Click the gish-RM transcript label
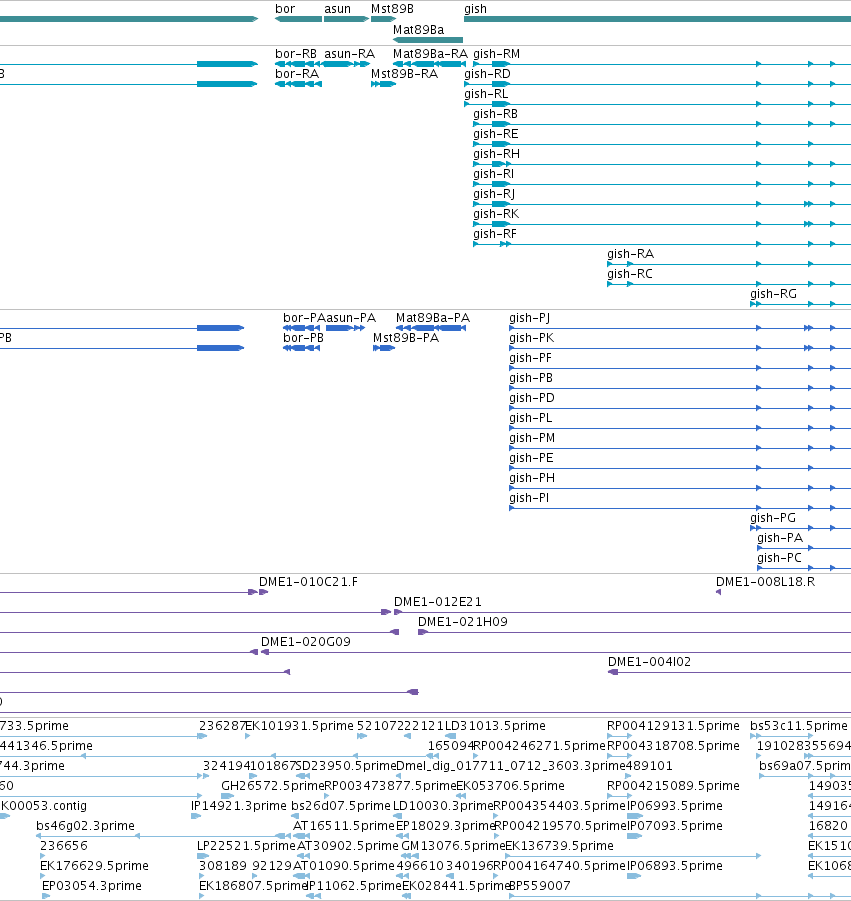The width and height of the screenshot is (851, 901). (x=496, y=53)
